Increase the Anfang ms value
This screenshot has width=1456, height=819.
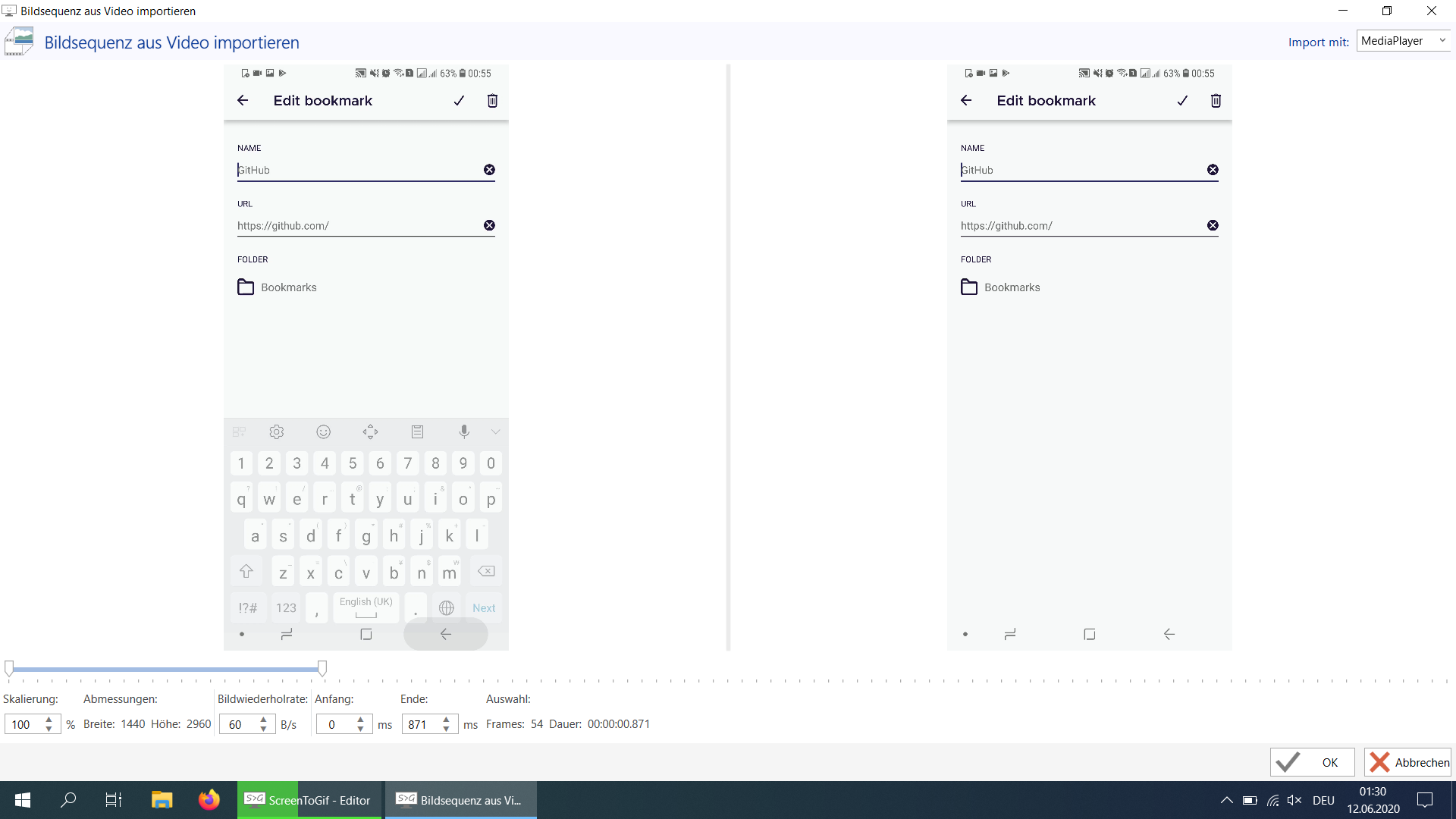coord(360,719)
